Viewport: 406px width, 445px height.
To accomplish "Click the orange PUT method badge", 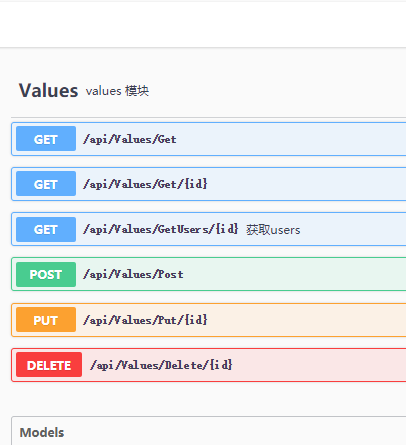I will (46, 320).
